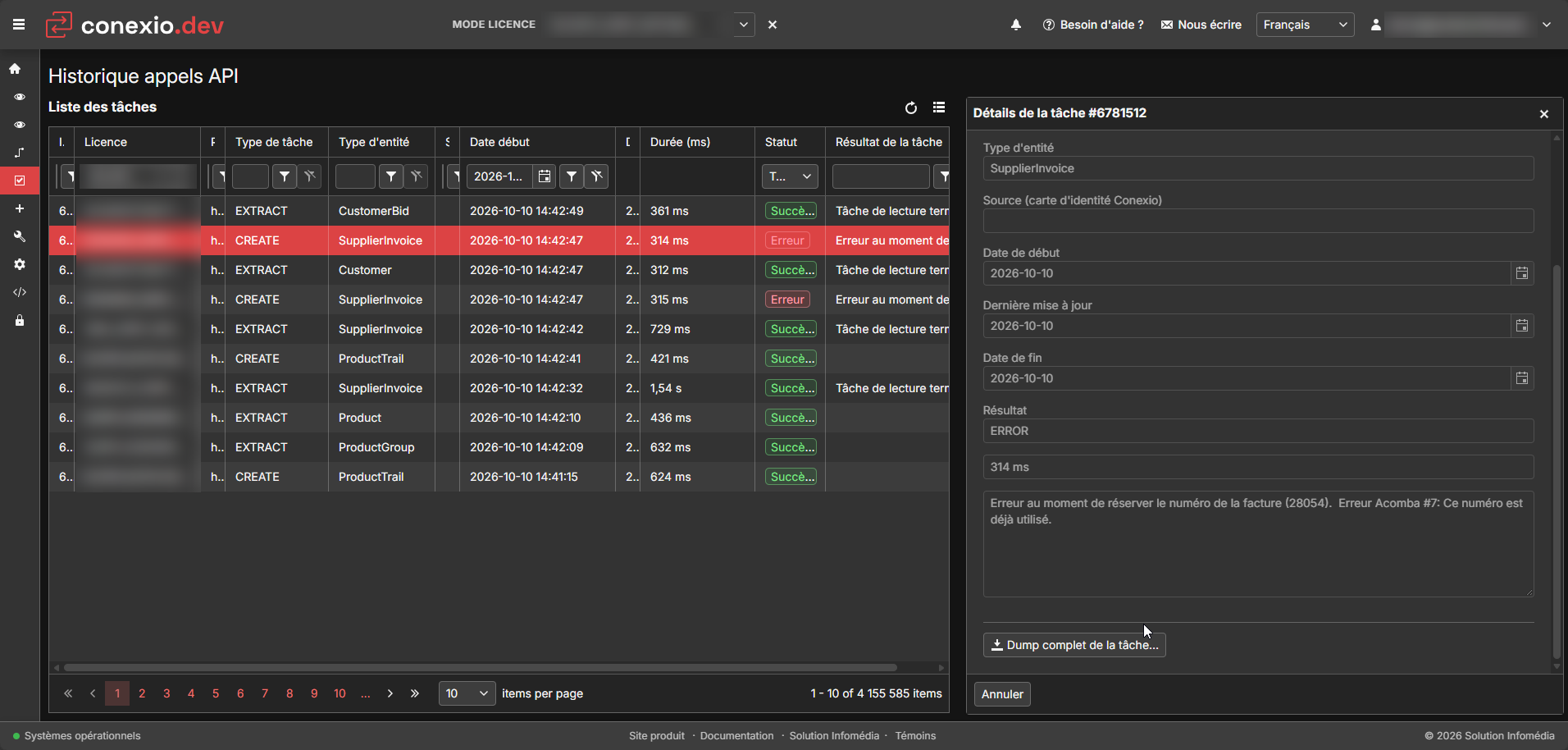Viewport: 1568px width, 750px height.
Task: Open Nous écrire link
Action: [x=1201, y=25]
